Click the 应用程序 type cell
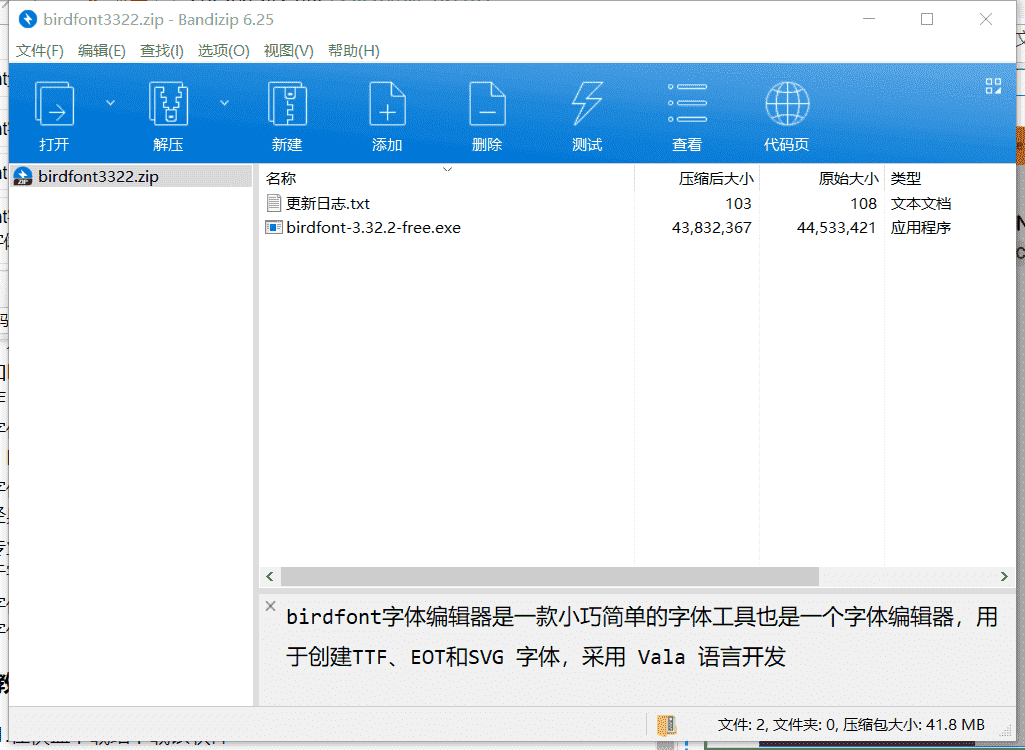Screen dimensions: 1025x750 point(920,228)
